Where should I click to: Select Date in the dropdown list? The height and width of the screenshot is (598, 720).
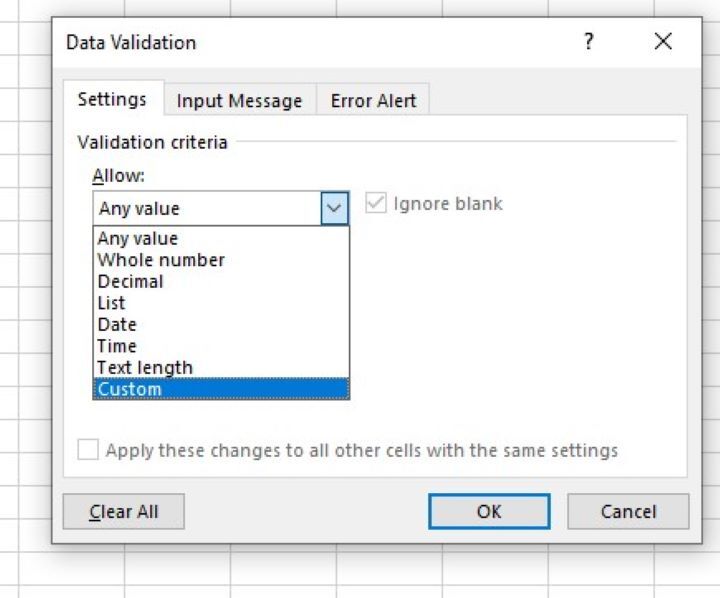117,325
